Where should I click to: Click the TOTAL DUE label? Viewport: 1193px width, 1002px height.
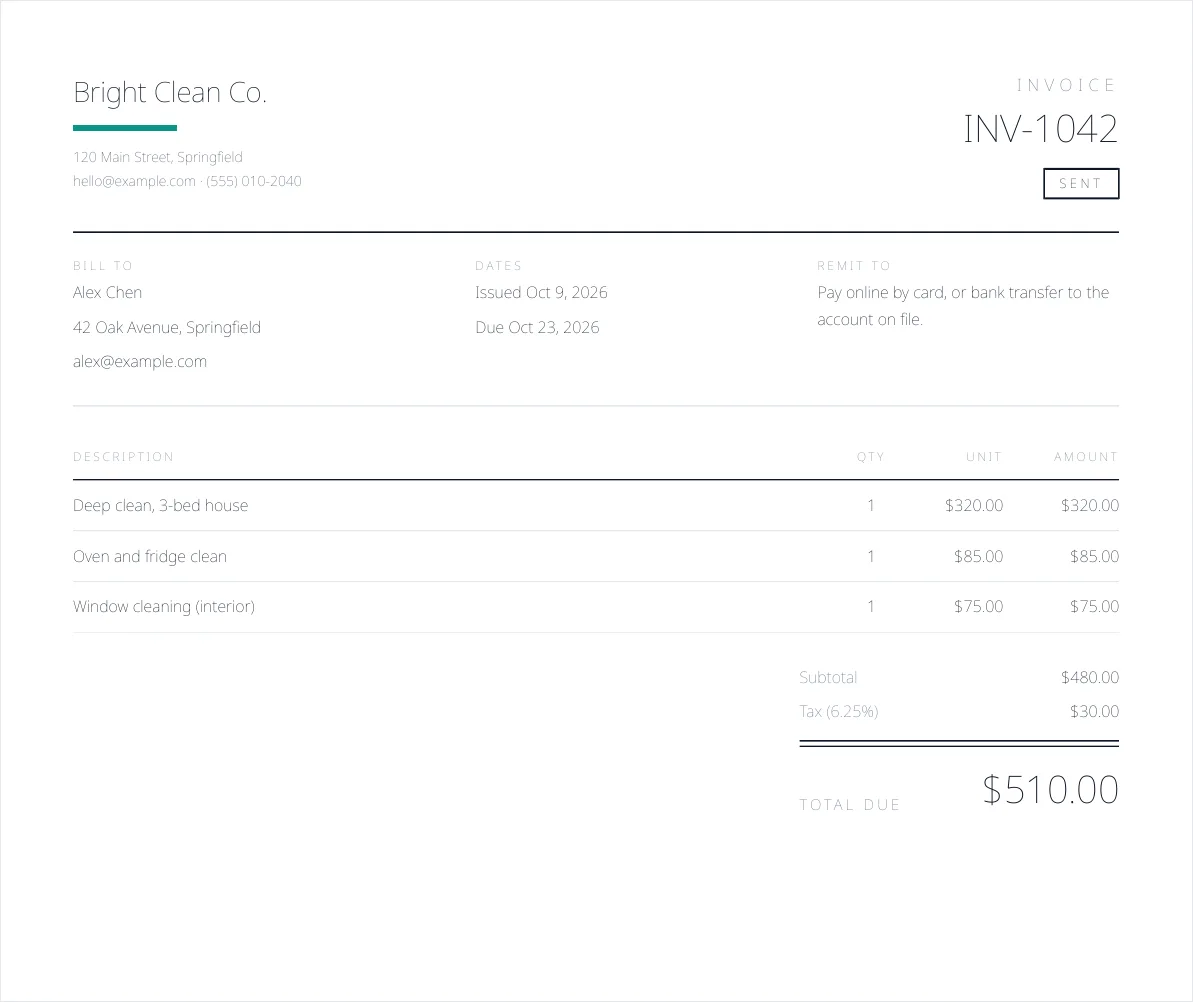850,805
